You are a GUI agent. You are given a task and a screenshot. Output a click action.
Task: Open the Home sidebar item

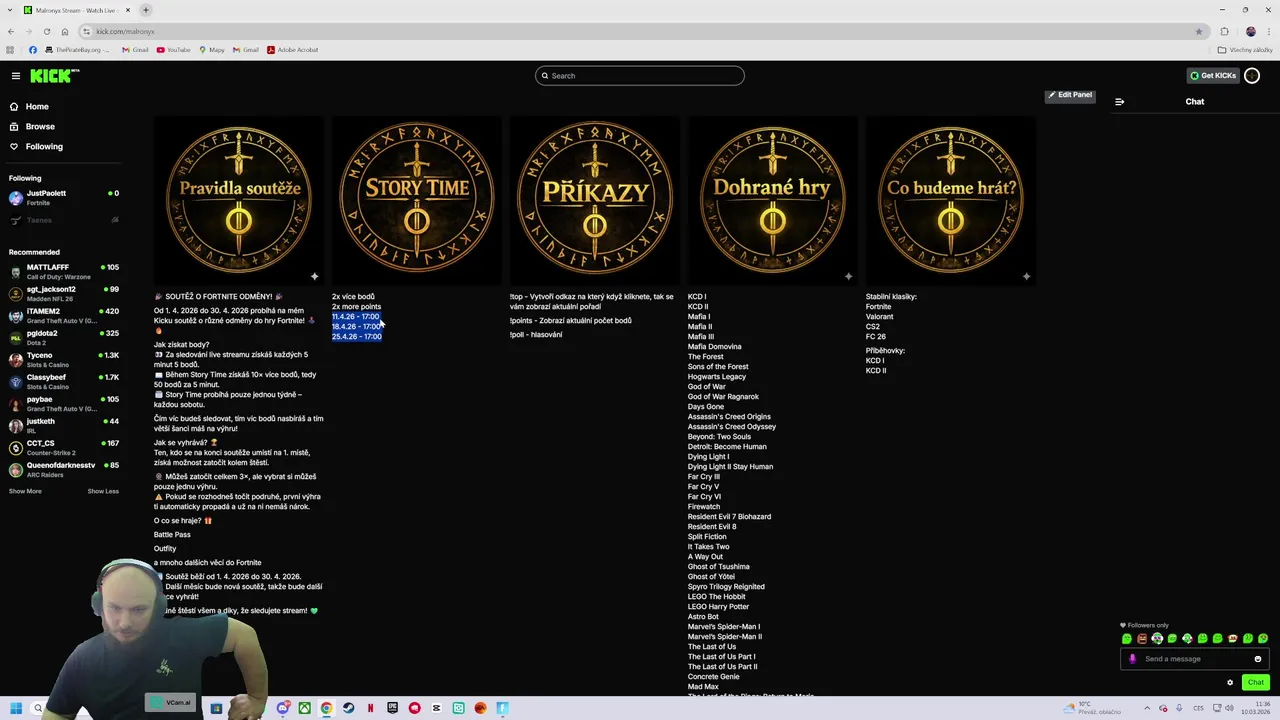click(x=37, y=106)
